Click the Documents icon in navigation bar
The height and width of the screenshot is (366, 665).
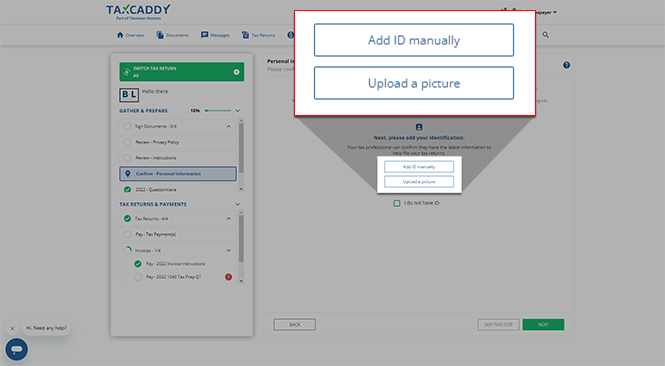pos(160,35)
